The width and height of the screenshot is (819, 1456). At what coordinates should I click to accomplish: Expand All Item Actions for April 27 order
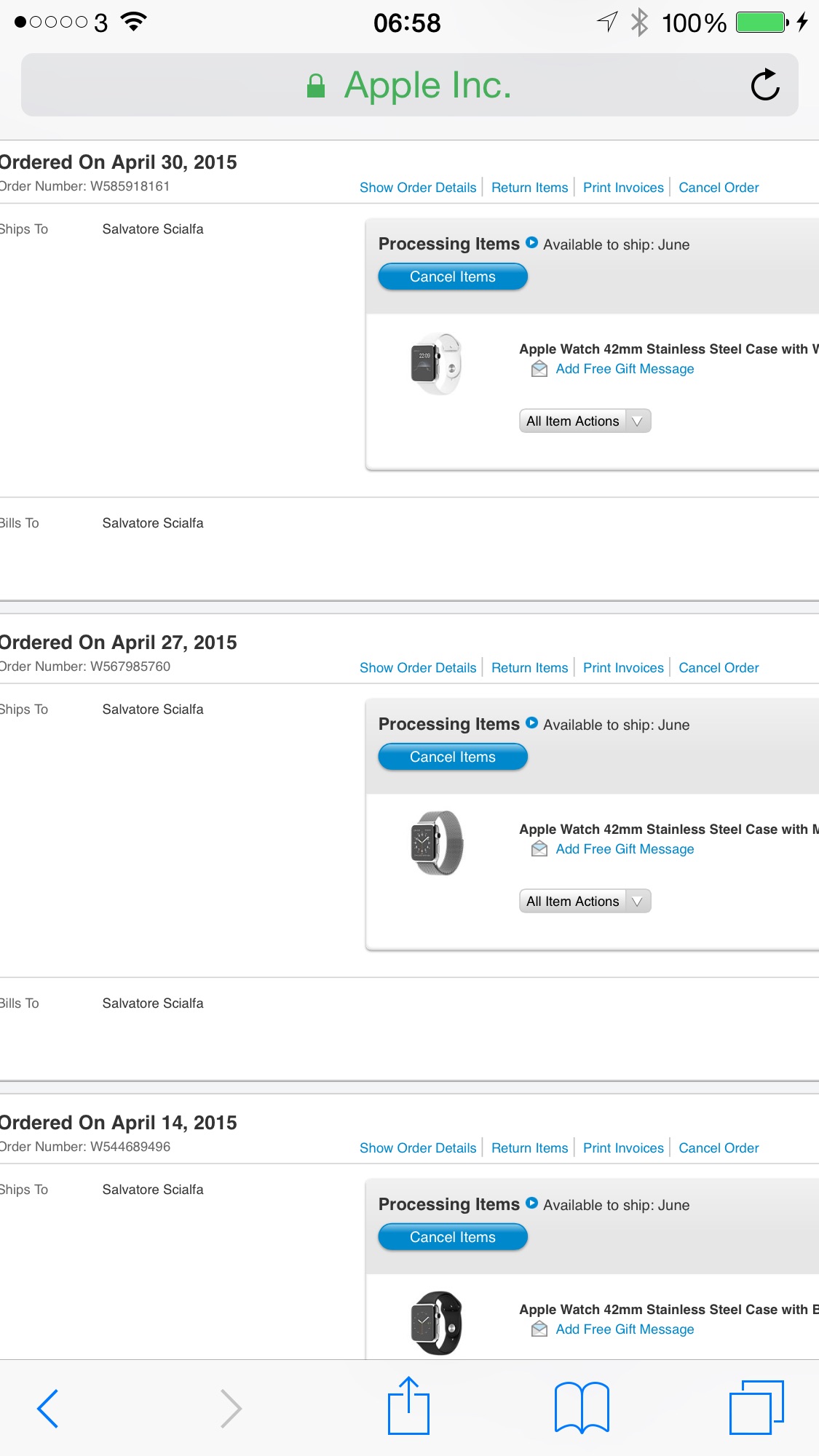click(585, 901)
